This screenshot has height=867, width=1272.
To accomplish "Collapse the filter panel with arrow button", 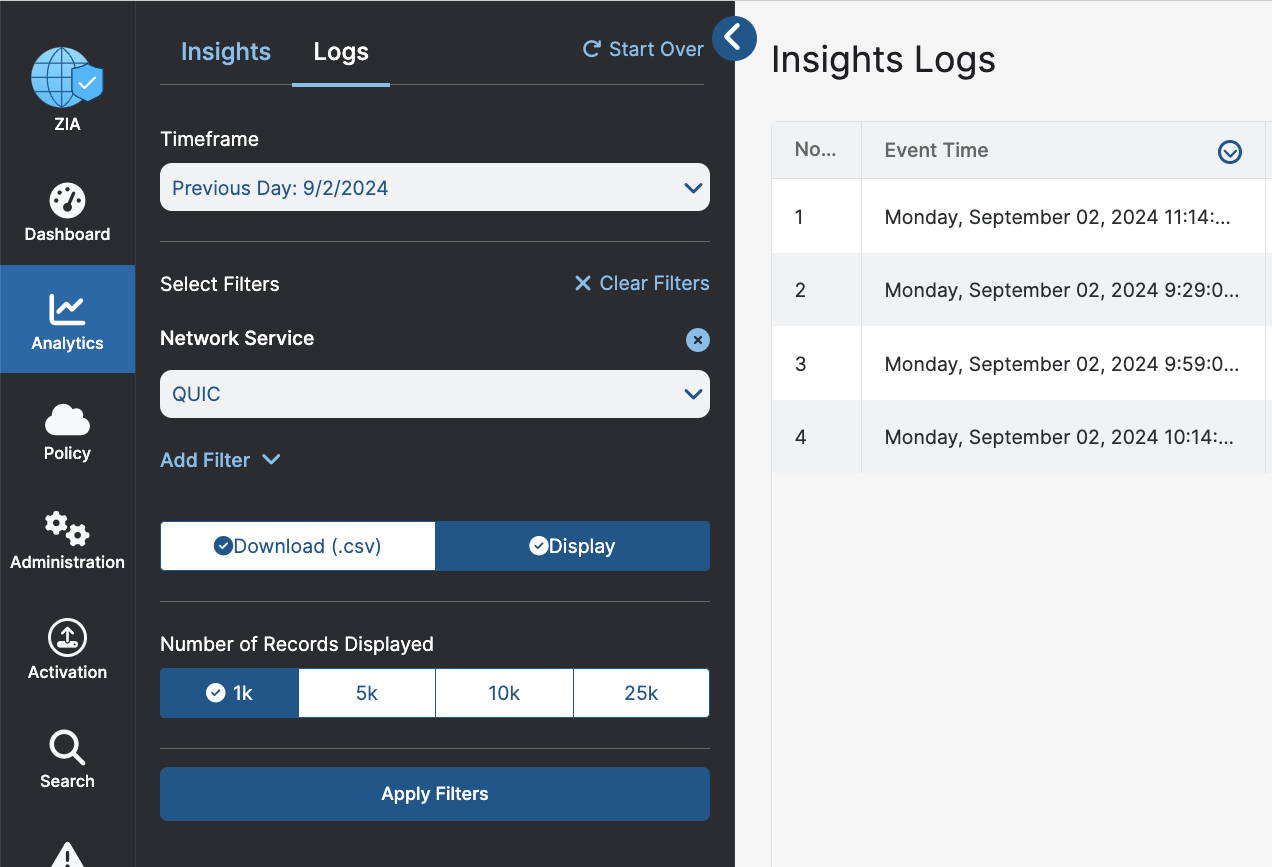I will point(734,38).
